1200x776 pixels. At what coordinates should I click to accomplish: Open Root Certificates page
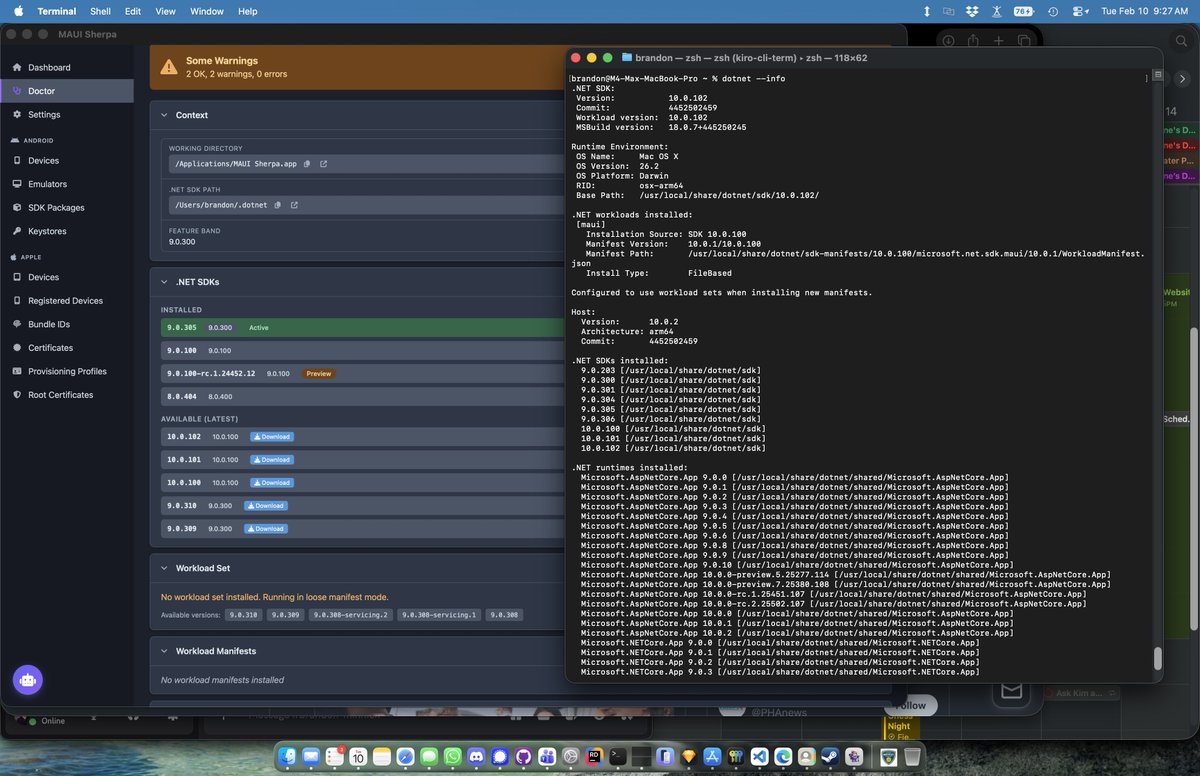click(66, 394)
